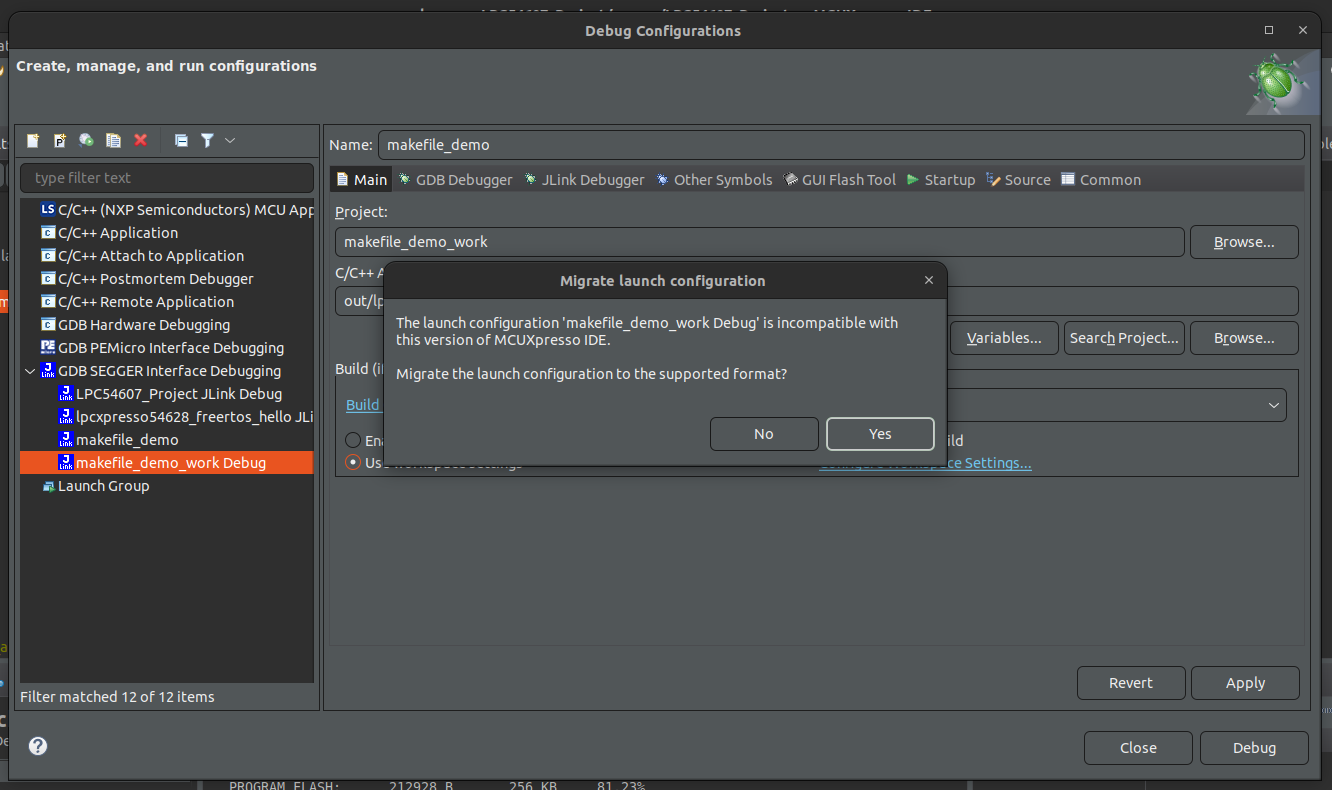Launch with the Debug button
The image size is (1332, 790).
(1254, 748)
